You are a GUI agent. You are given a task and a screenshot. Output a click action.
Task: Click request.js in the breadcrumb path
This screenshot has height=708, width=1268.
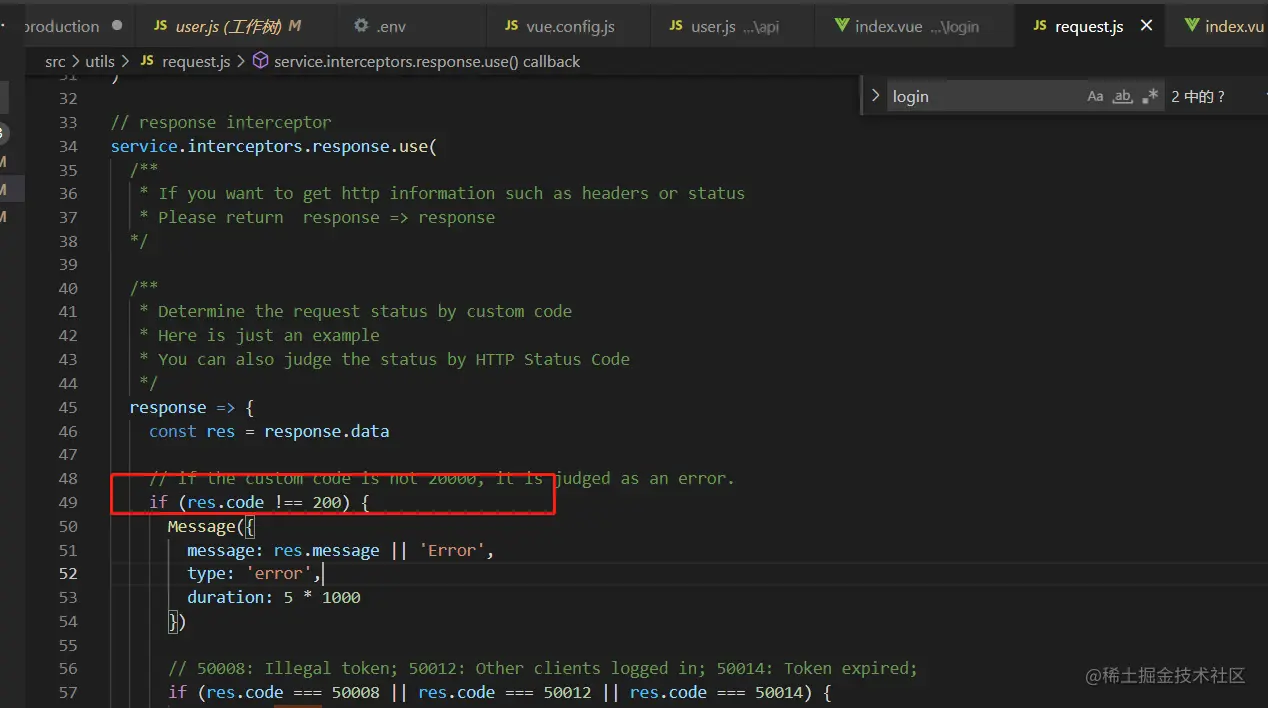(x=196, y=62)
